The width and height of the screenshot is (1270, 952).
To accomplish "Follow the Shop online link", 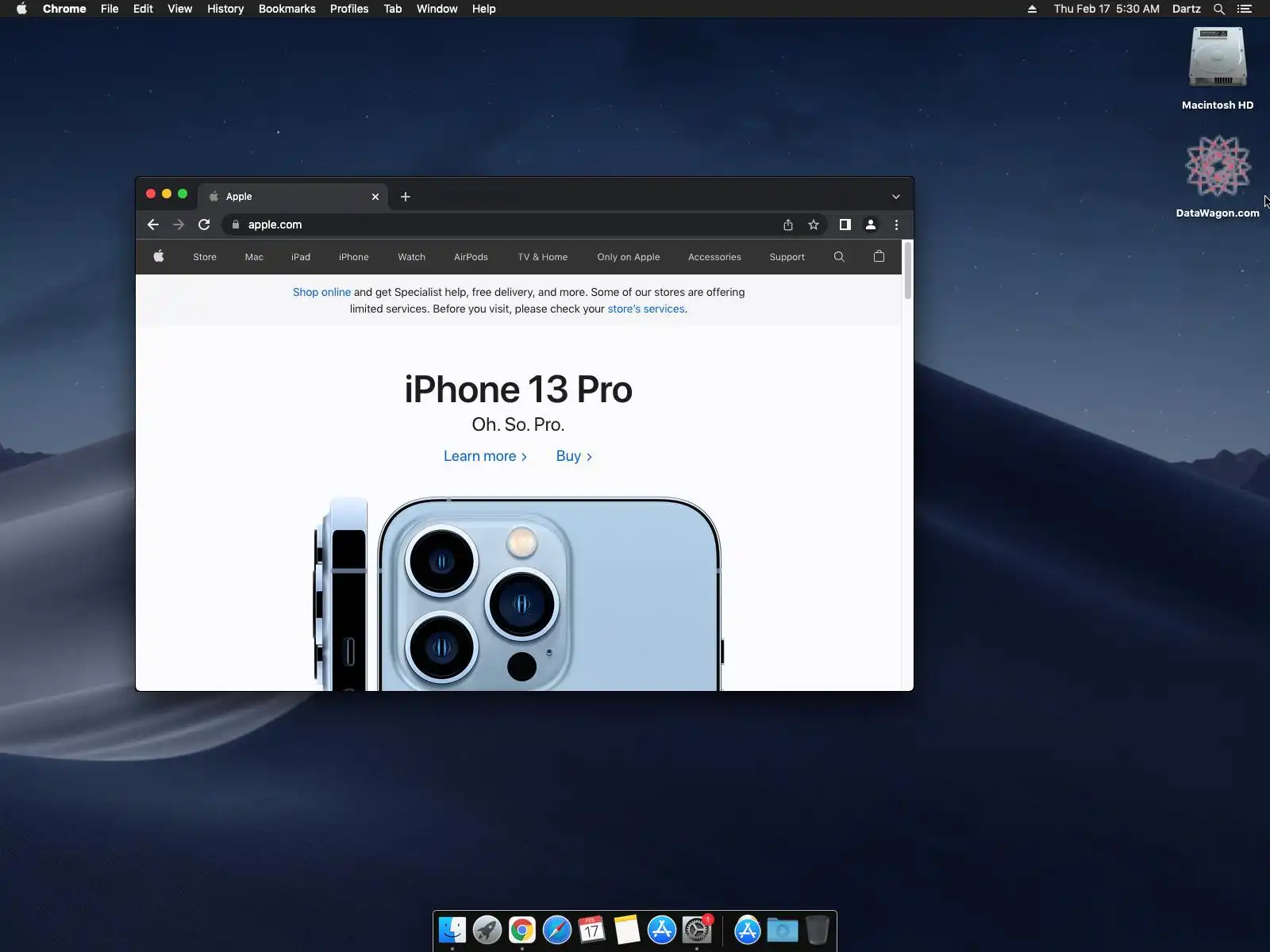I will click(321, 292).
